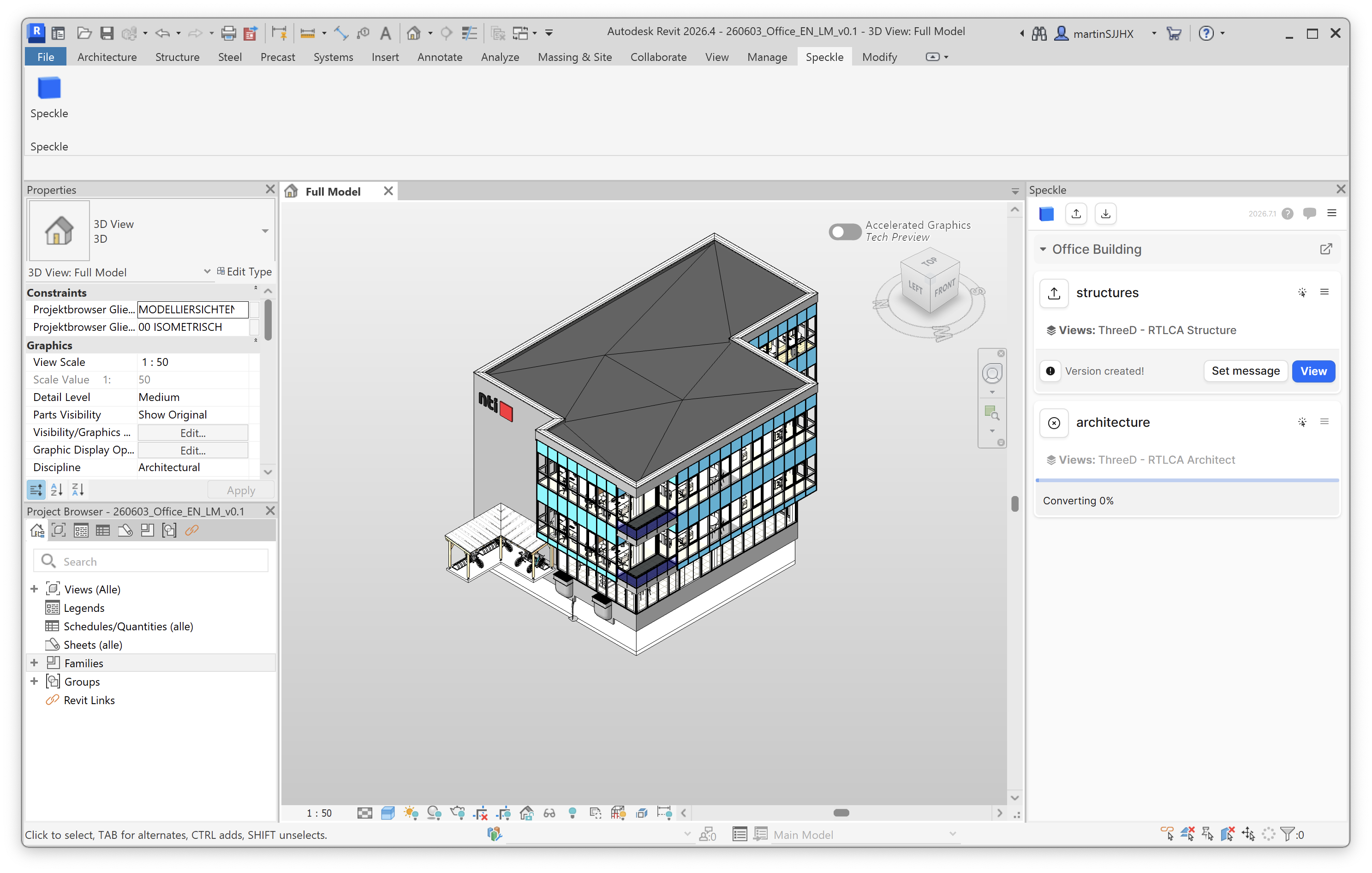The height and width of the screenshot is (873, 1372).
Task: Click the Set message button
Action: coord(1245,371)
